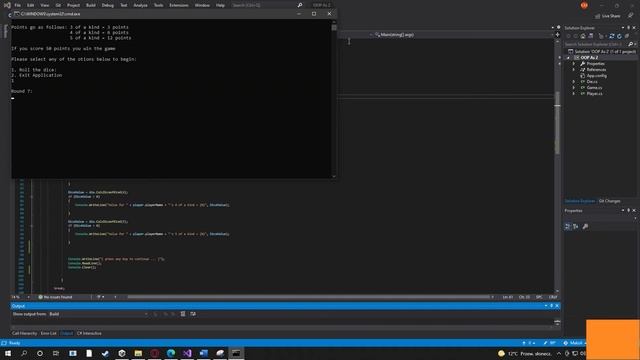Open the Main(string[] args) member dropdown
Viewport: 640px width, 360px height.
click(x=463, y=35)
